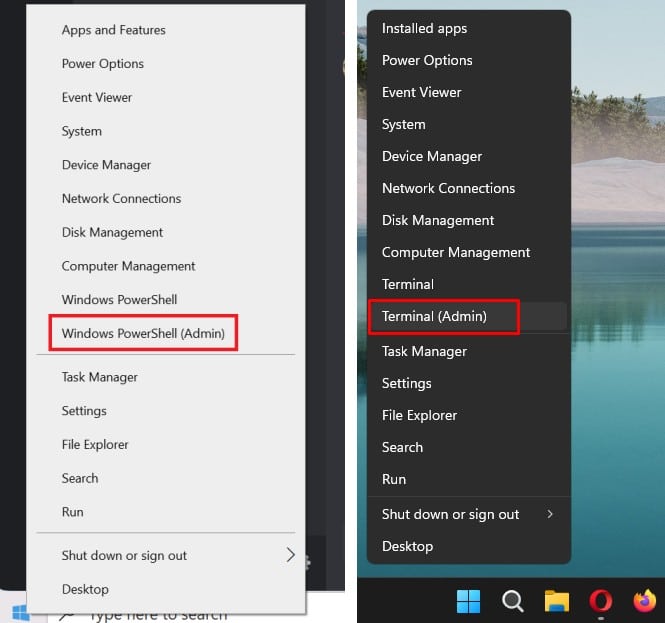This screenshot has height=623, width=665.
Task: Open Apps and Features in Windows 10 menu
Action: [166, 30]
